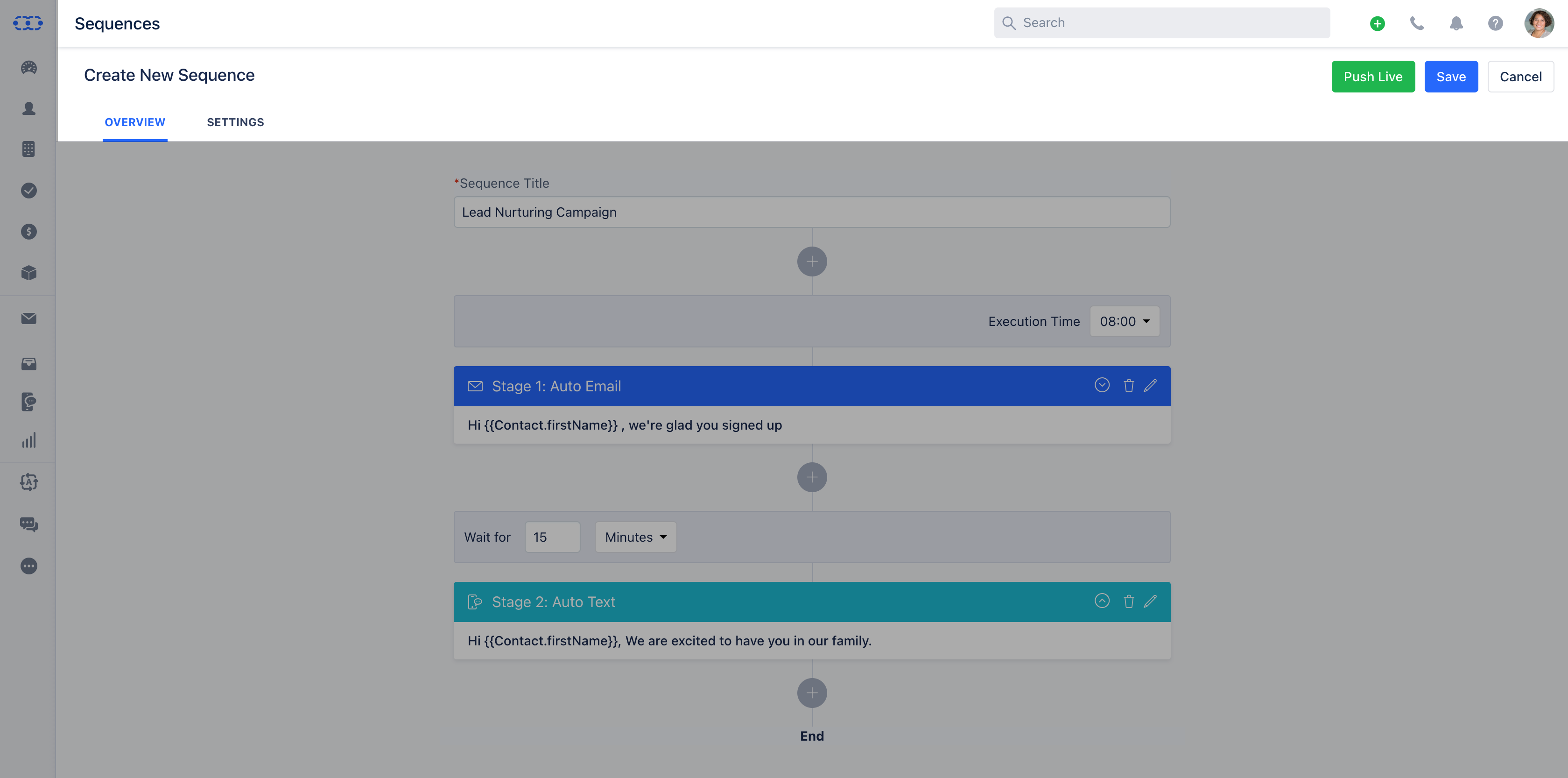Click the Execution Time label
Screen dimensions: 1568x778
(1034, 321)
